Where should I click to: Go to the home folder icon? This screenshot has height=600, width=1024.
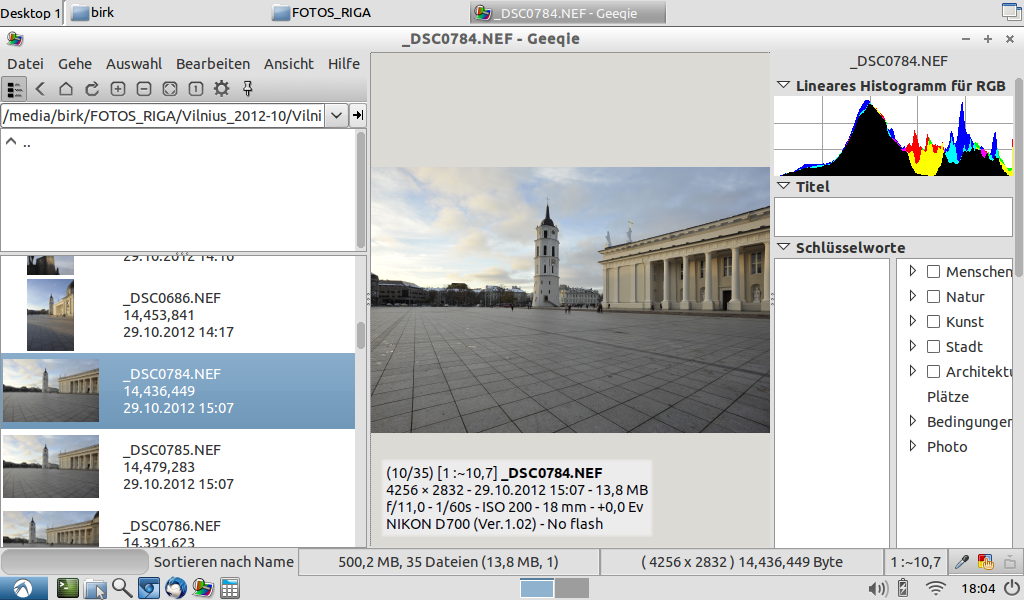click(x=66, y=89)
